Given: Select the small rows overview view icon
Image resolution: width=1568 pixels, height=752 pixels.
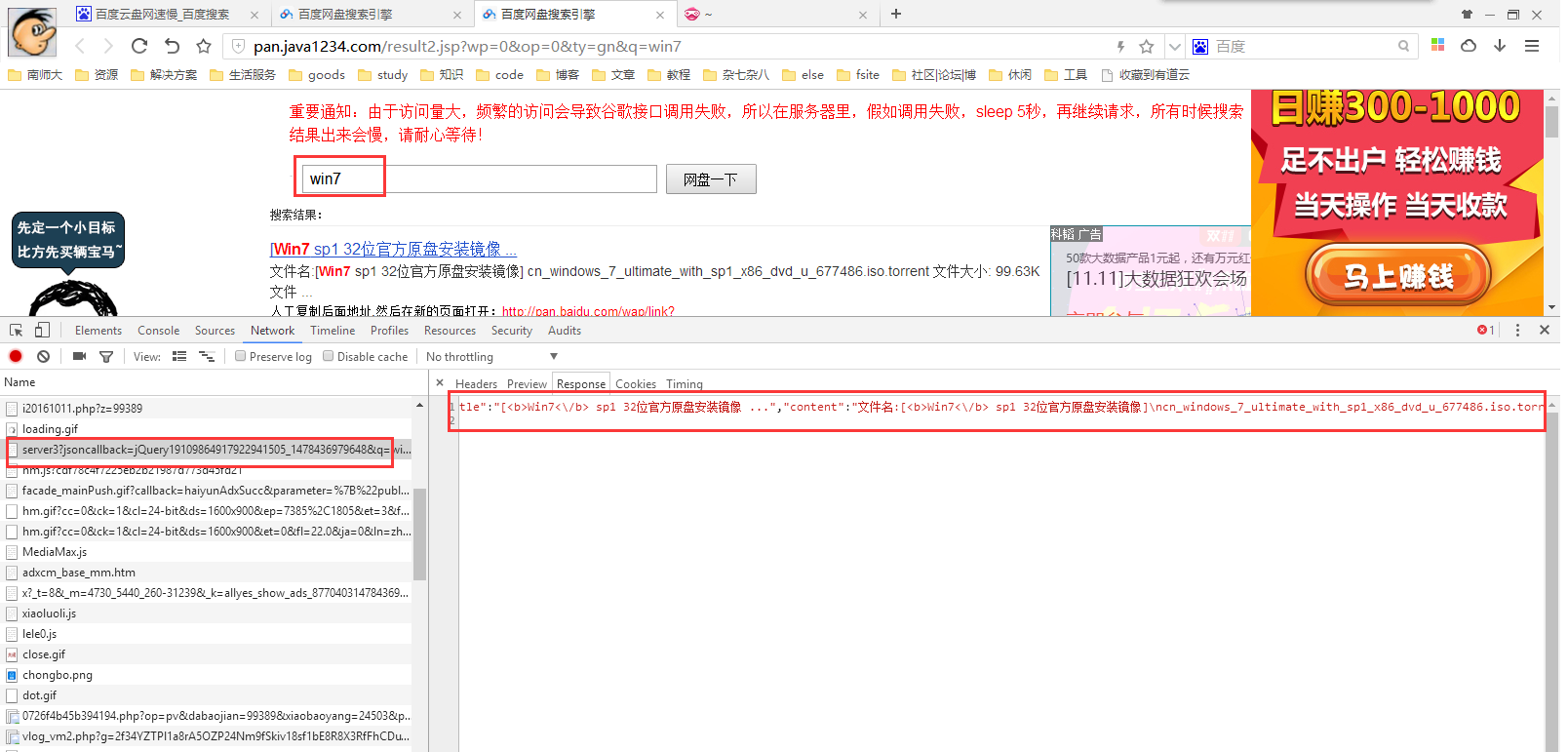Looking at the screenshot, I should click(x=207, y=356).
